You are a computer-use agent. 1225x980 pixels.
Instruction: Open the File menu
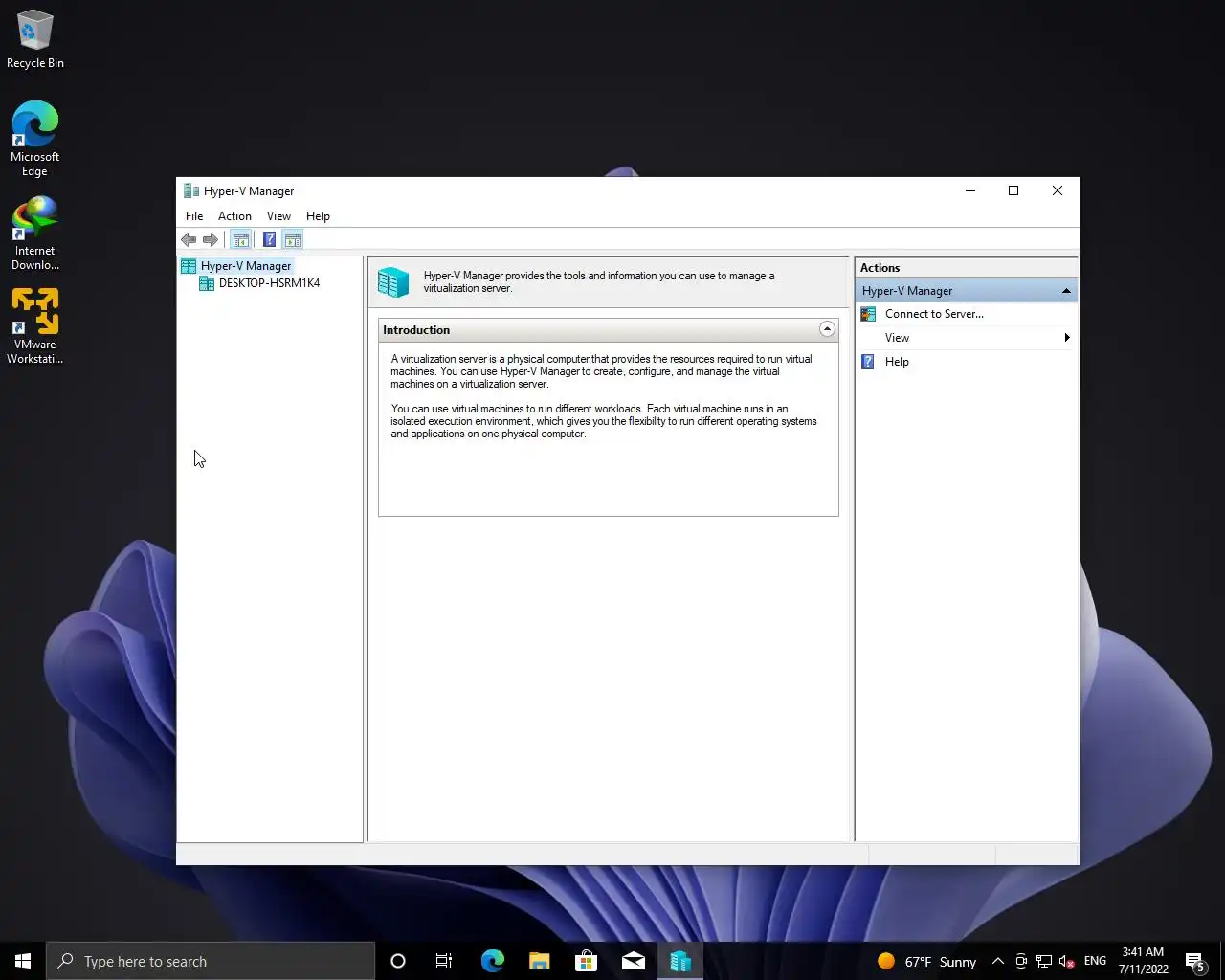(194, 216)
